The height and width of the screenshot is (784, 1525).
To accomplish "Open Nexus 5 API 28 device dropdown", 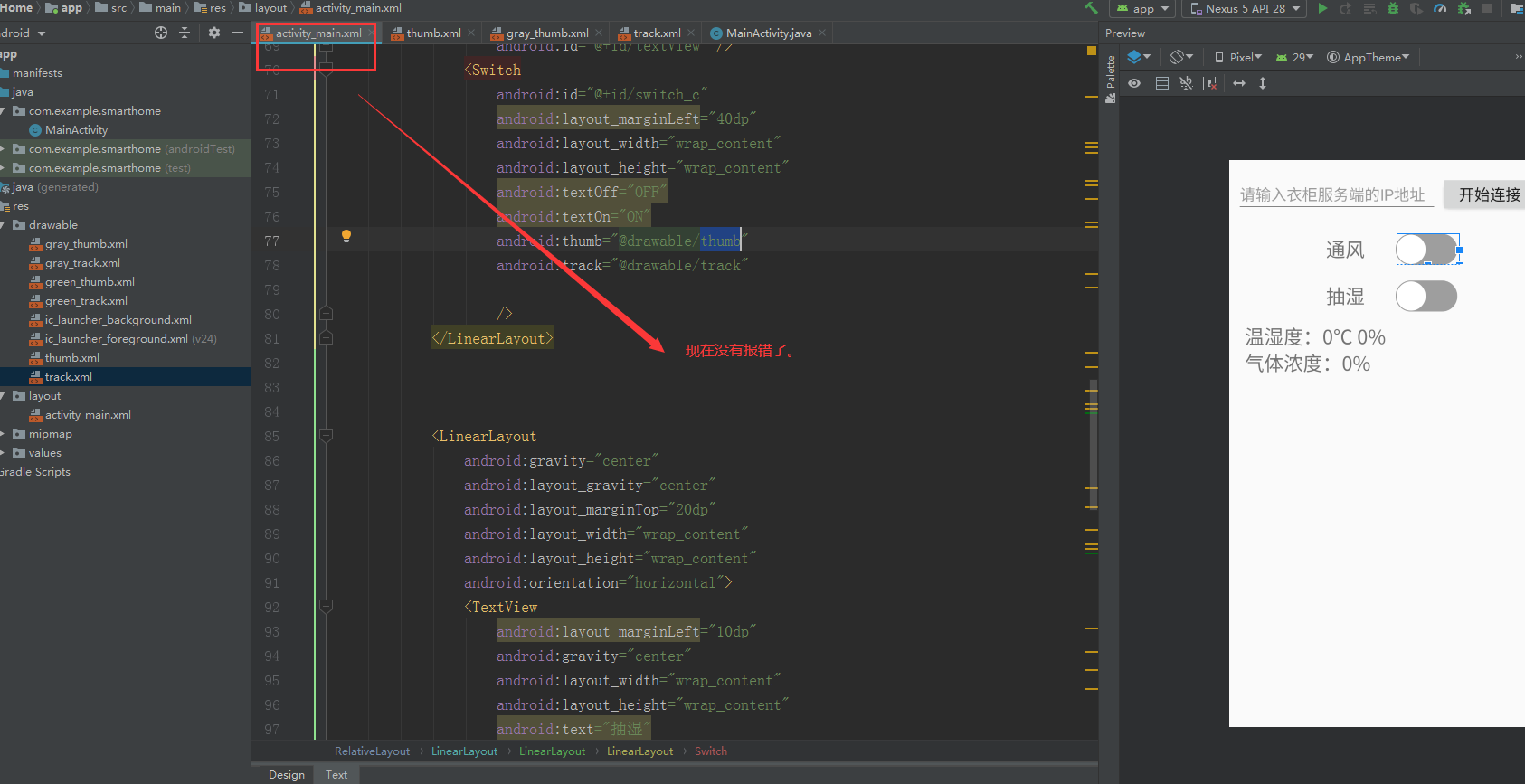I will click(x=1245, y=8).
